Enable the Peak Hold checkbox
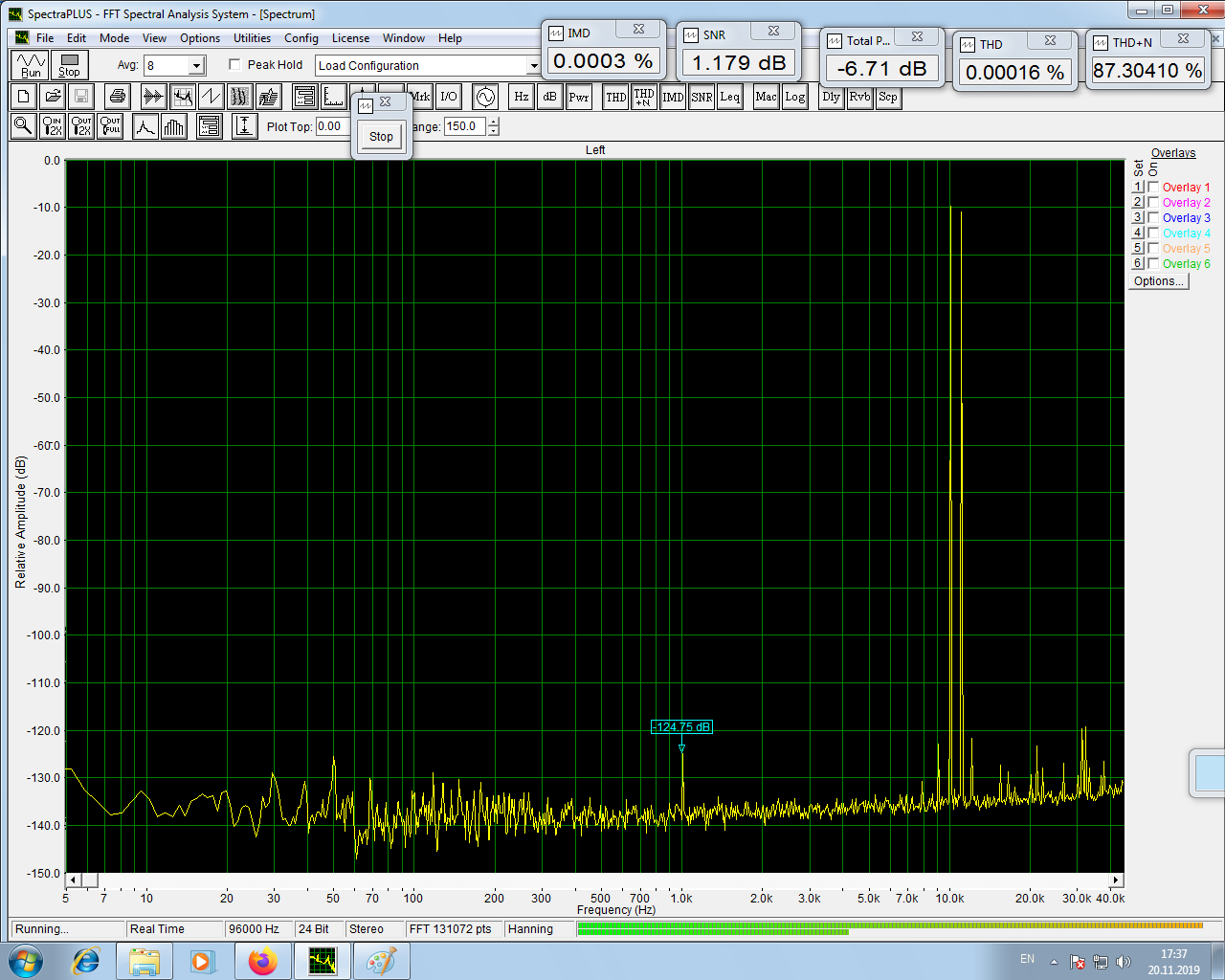Screen dimensions: 1225x980 (x=234, y=65)
